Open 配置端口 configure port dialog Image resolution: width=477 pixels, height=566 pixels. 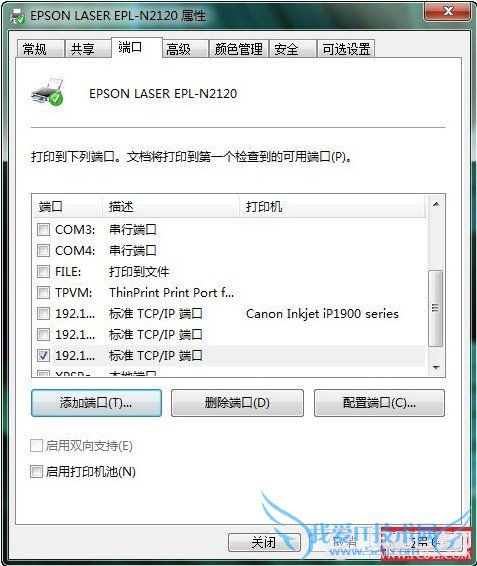pyautogui.click(x=379, y=403)
